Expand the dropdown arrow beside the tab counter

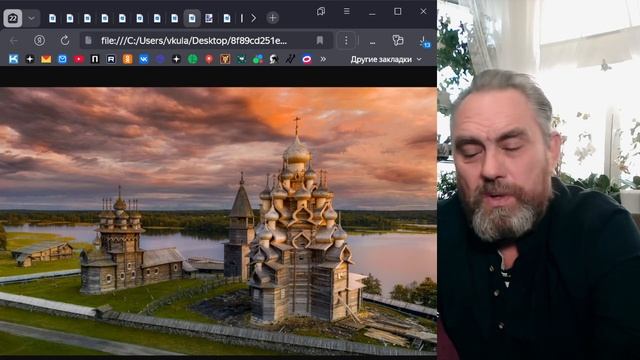(x=31, y=18)
